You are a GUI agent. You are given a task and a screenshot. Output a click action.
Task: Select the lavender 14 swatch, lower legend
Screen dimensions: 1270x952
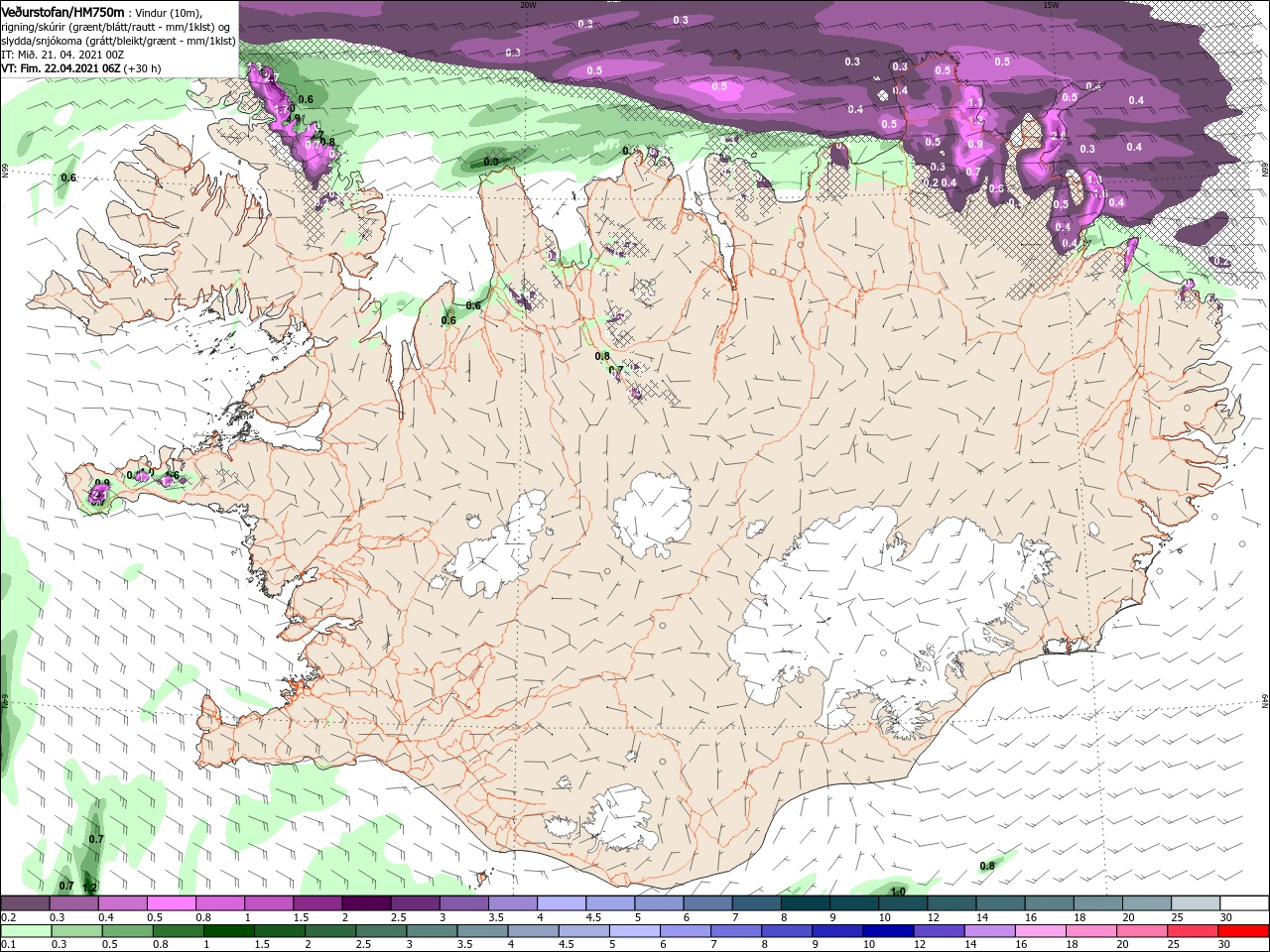[x=989, y=931]
